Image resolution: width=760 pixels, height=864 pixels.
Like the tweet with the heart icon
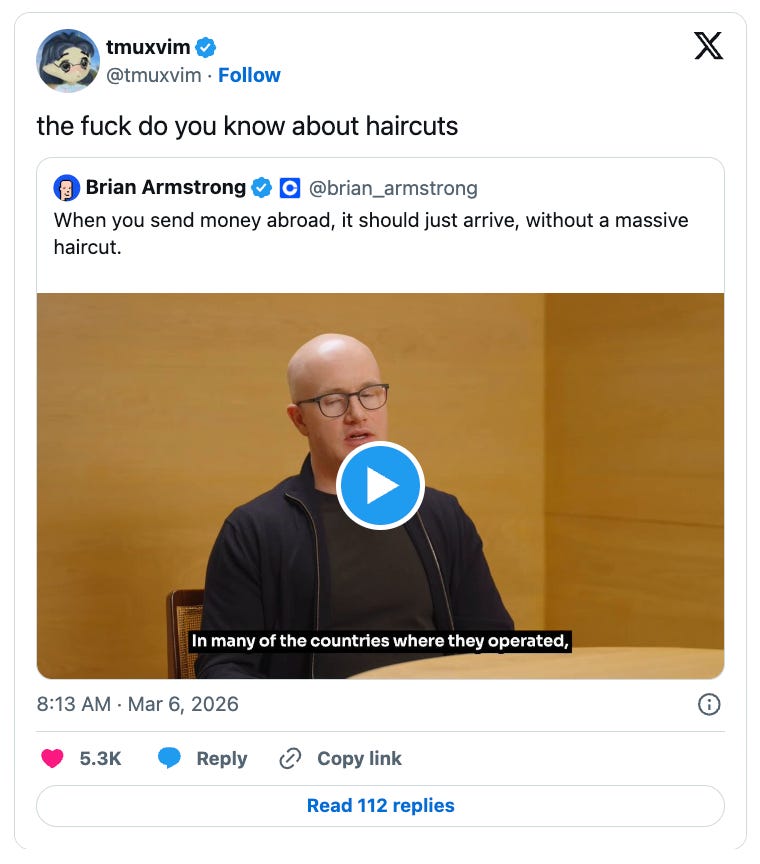52,758
